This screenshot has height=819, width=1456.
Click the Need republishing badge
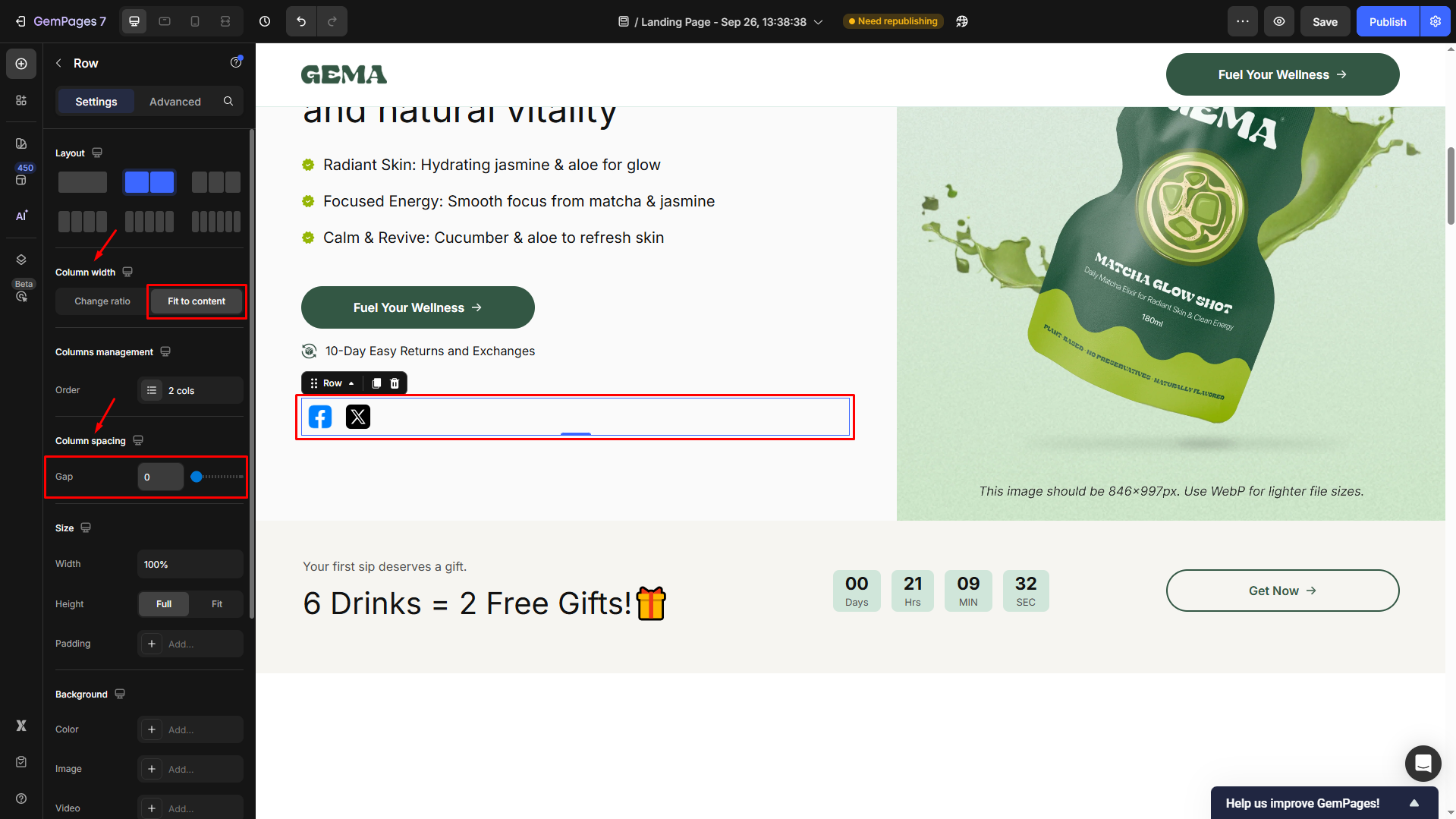tap(894, 21)
